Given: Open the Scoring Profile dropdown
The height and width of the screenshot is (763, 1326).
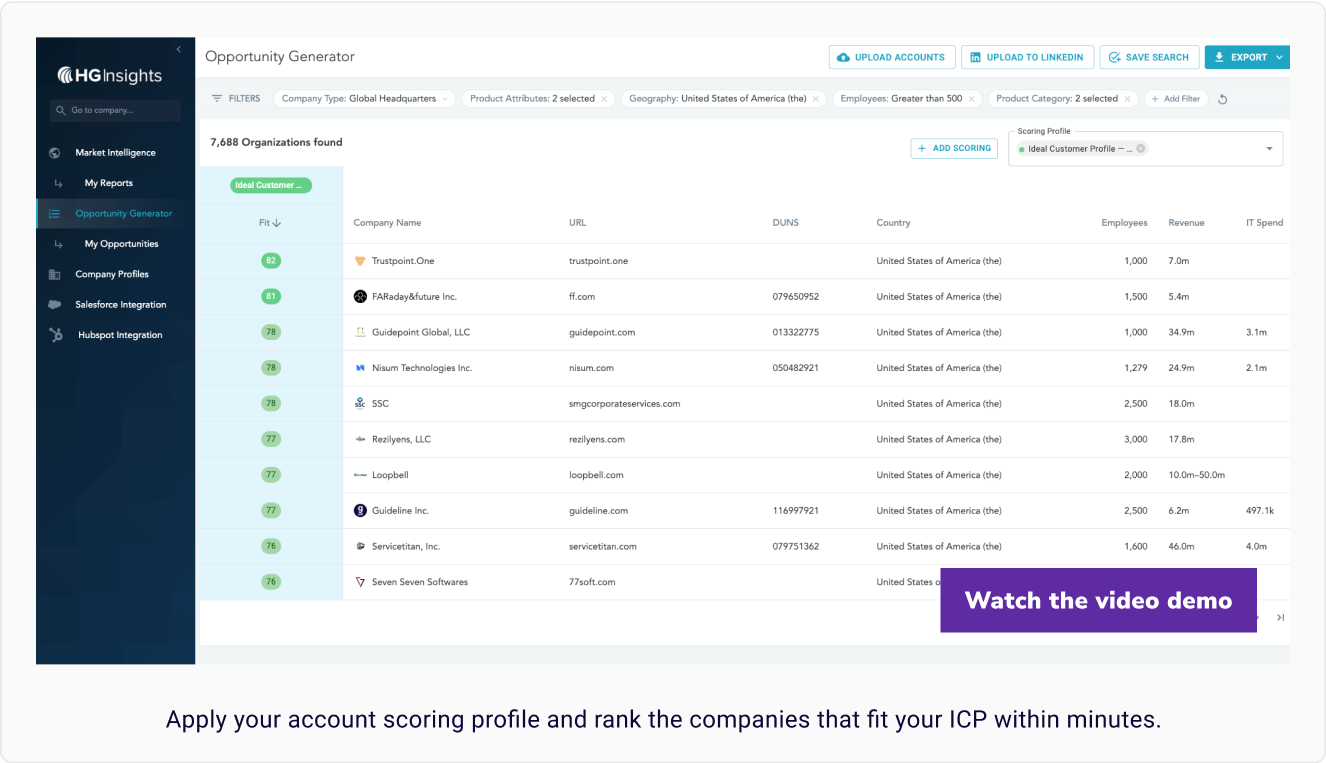Looking at the screenshot, I should tap(1269, 149).
